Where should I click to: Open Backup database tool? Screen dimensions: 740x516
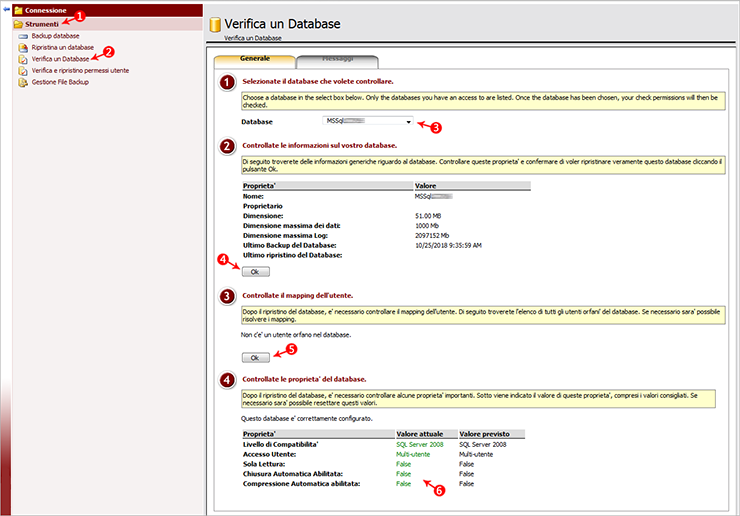[x=55, y=36]
